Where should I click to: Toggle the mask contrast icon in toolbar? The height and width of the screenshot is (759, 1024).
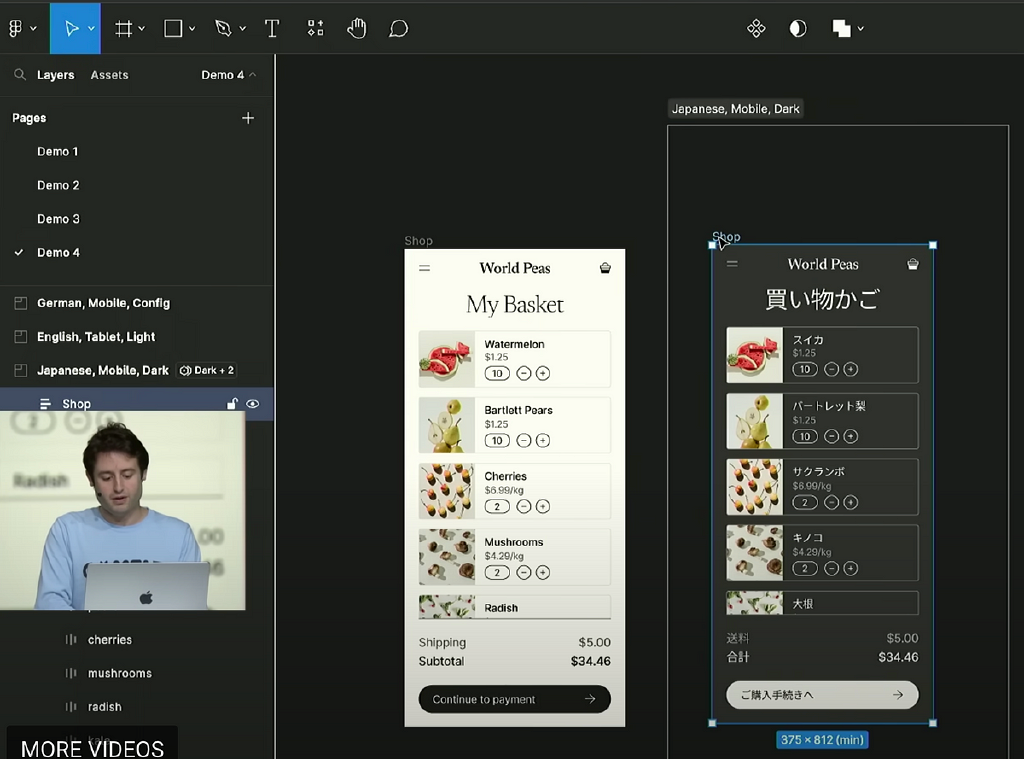pyautogui.click(x=797, y=29)
